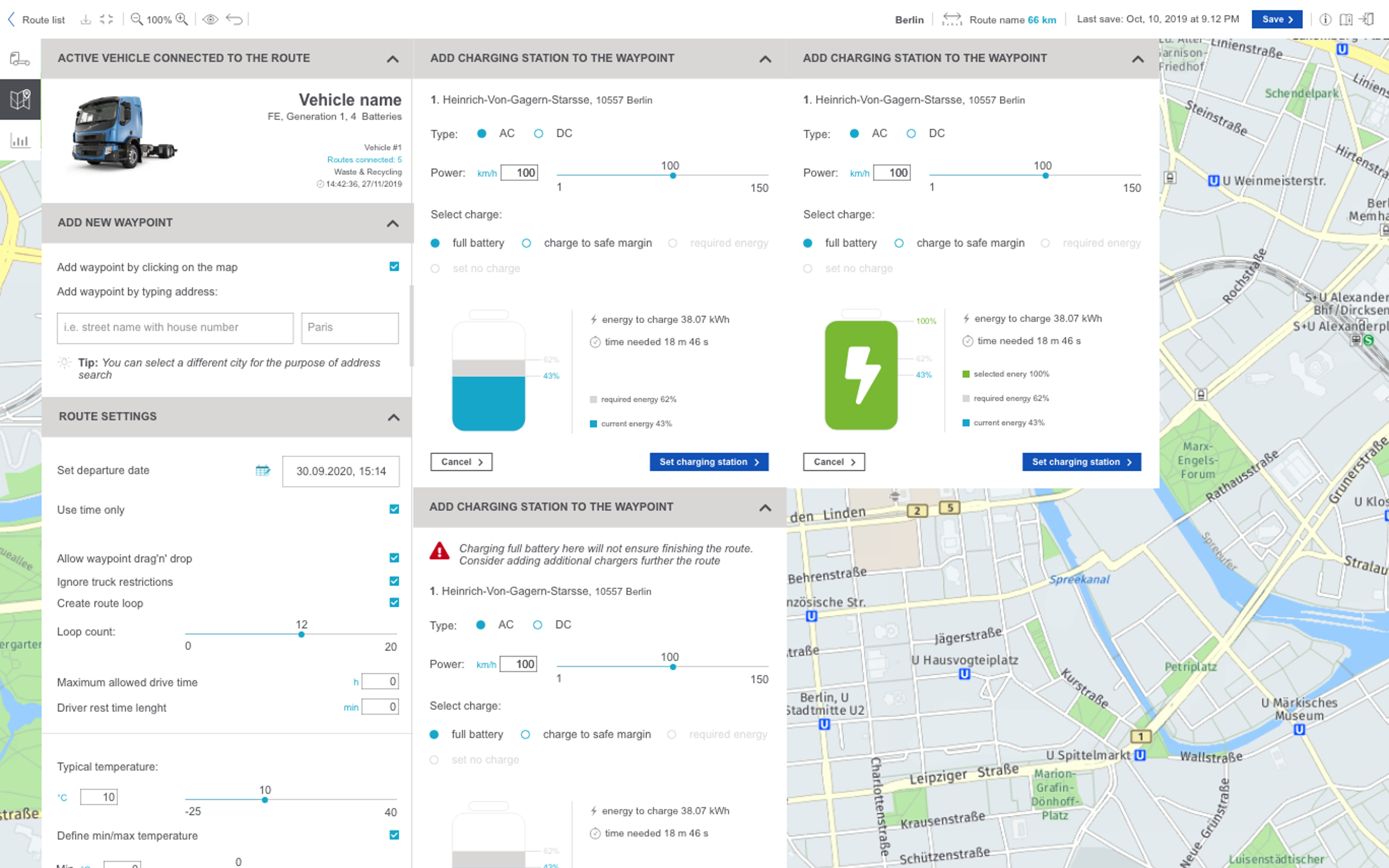The height and width of the screenshot is (868, 1389).
Task: Open the vehicle truck sidebar section
Action: click(20, 59)
